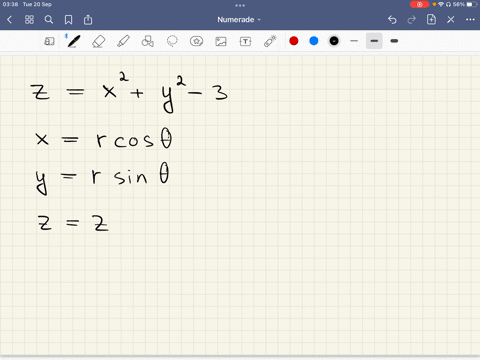Select the thinnest stroke width
480x360 pixels.
(354, 41)
